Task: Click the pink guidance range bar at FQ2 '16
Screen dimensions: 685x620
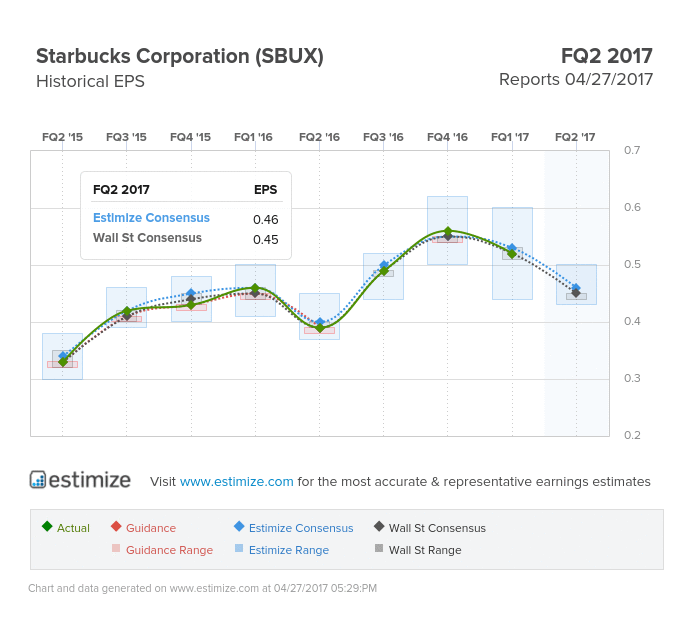Action: [x=319, y=330]
